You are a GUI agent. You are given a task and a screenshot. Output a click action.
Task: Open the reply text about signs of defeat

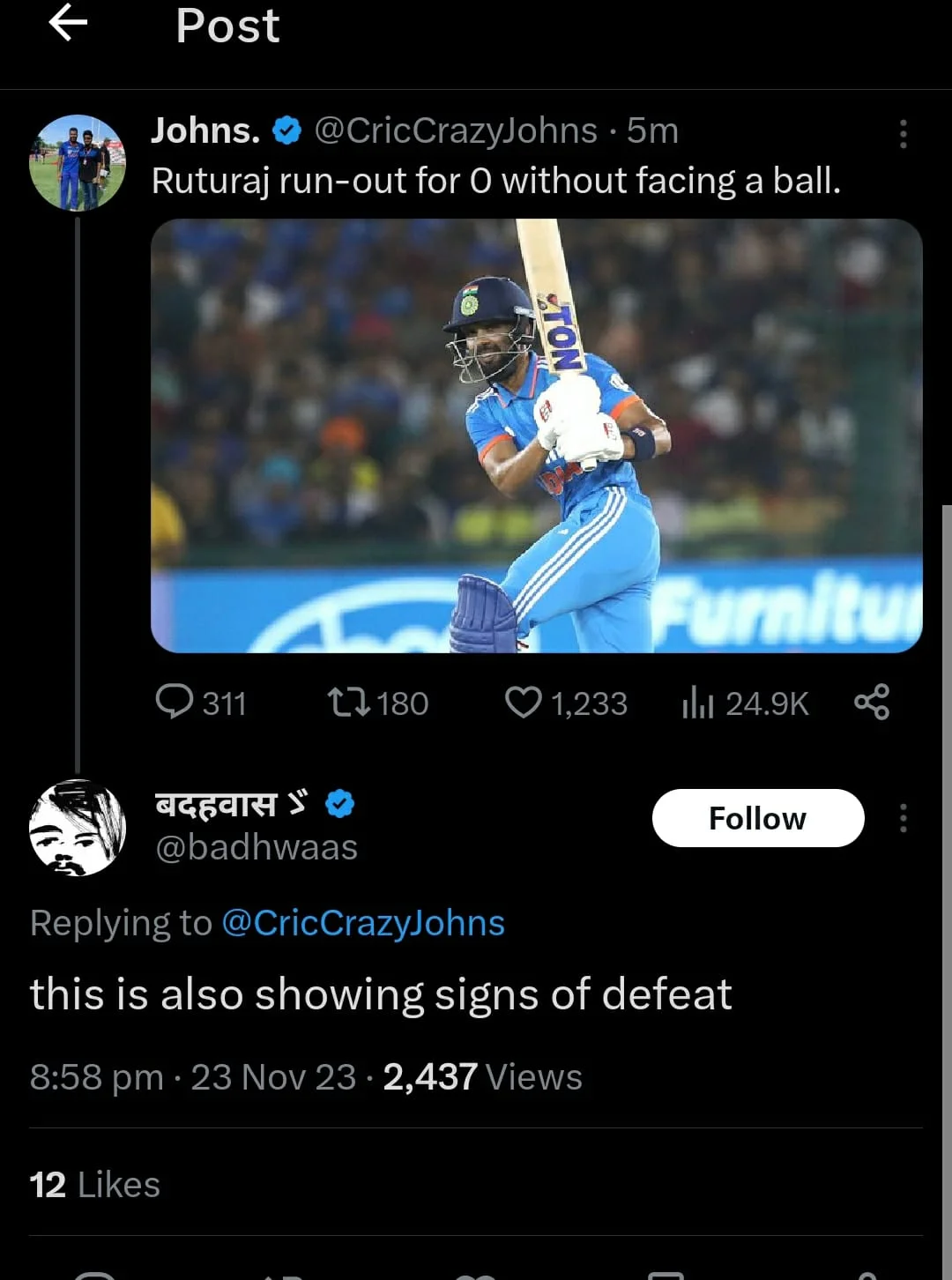click(381, 994)
